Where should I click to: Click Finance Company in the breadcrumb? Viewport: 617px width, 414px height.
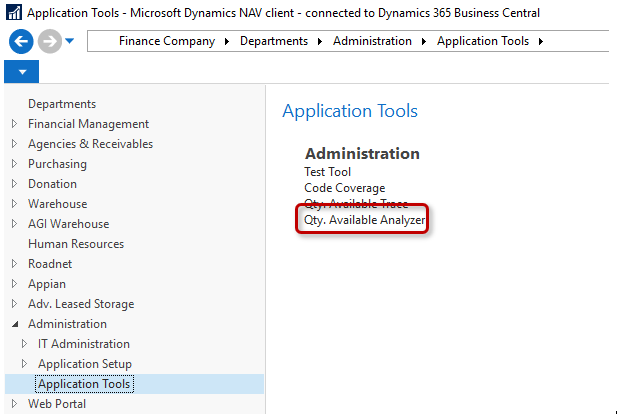pyautogui.click(x=166, y=41)
